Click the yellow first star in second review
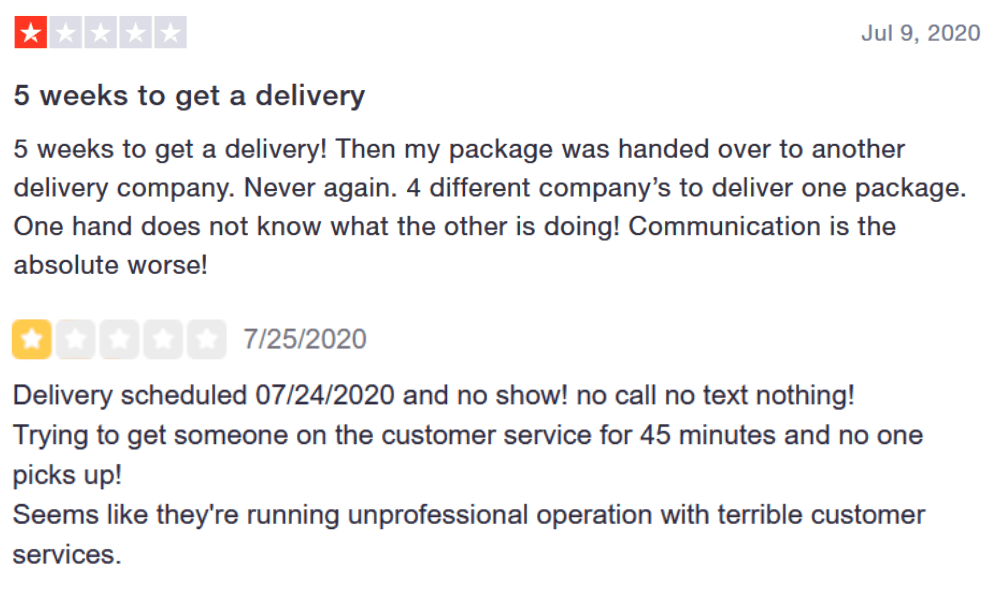 (x=32, y=340)
